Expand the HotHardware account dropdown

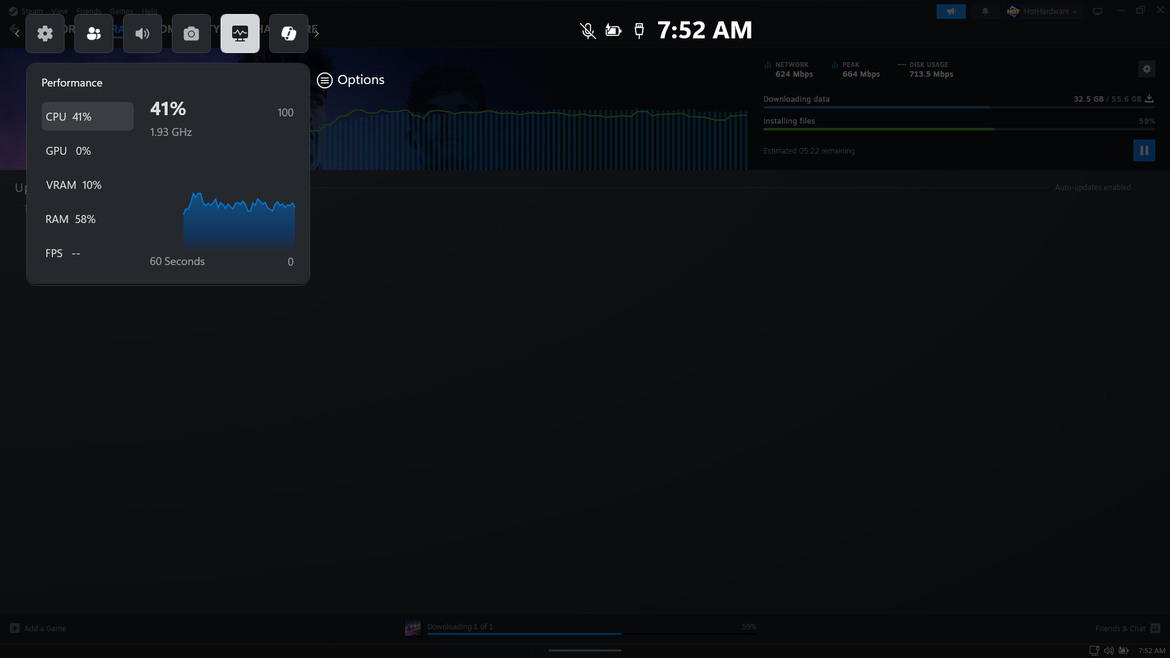[1043, 12]
